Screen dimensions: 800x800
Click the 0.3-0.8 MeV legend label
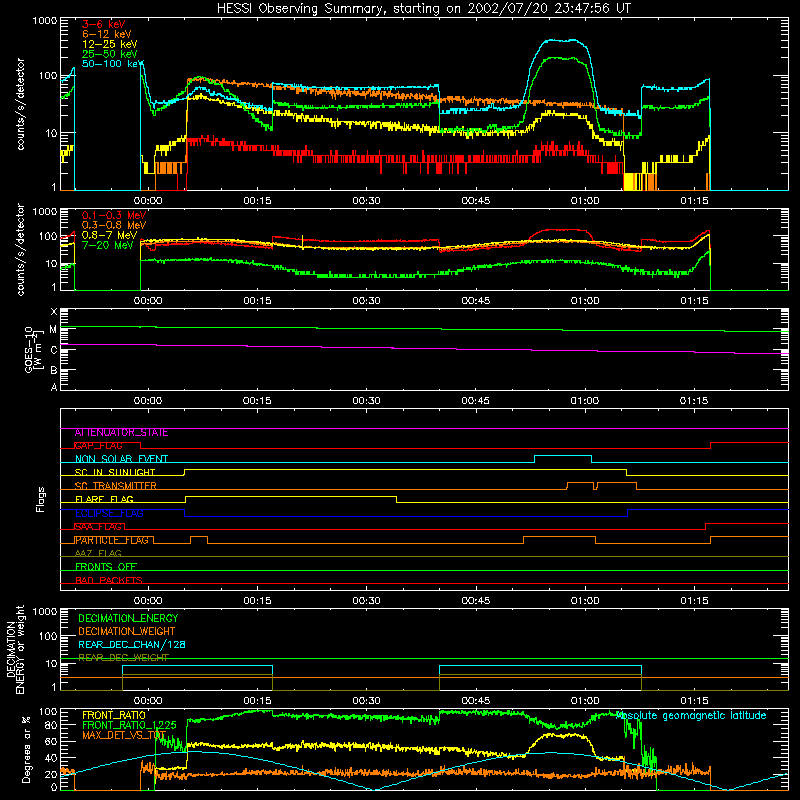[114, 225]
